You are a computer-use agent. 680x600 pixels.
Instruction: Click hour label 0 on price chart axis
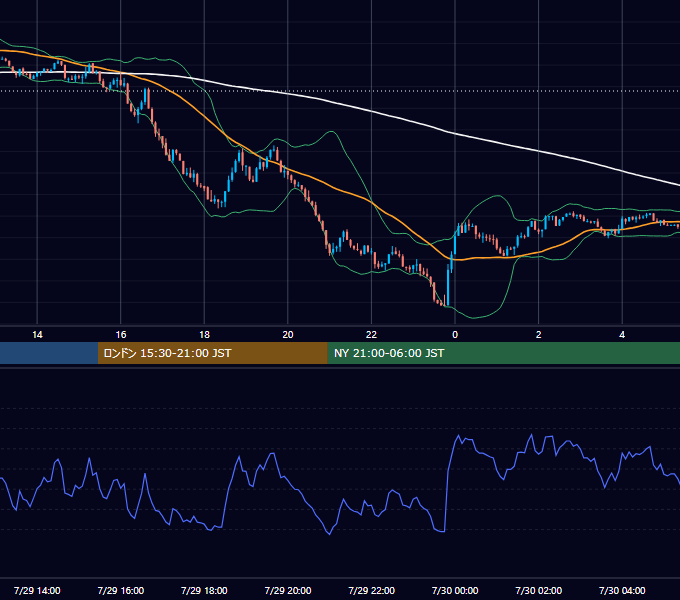click(455, 335)
